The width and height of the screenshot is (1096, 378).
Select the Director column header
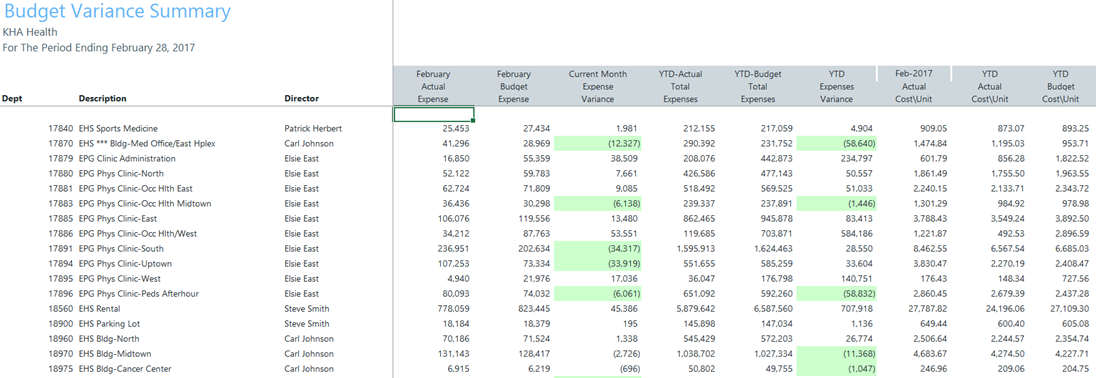point(301,99)
